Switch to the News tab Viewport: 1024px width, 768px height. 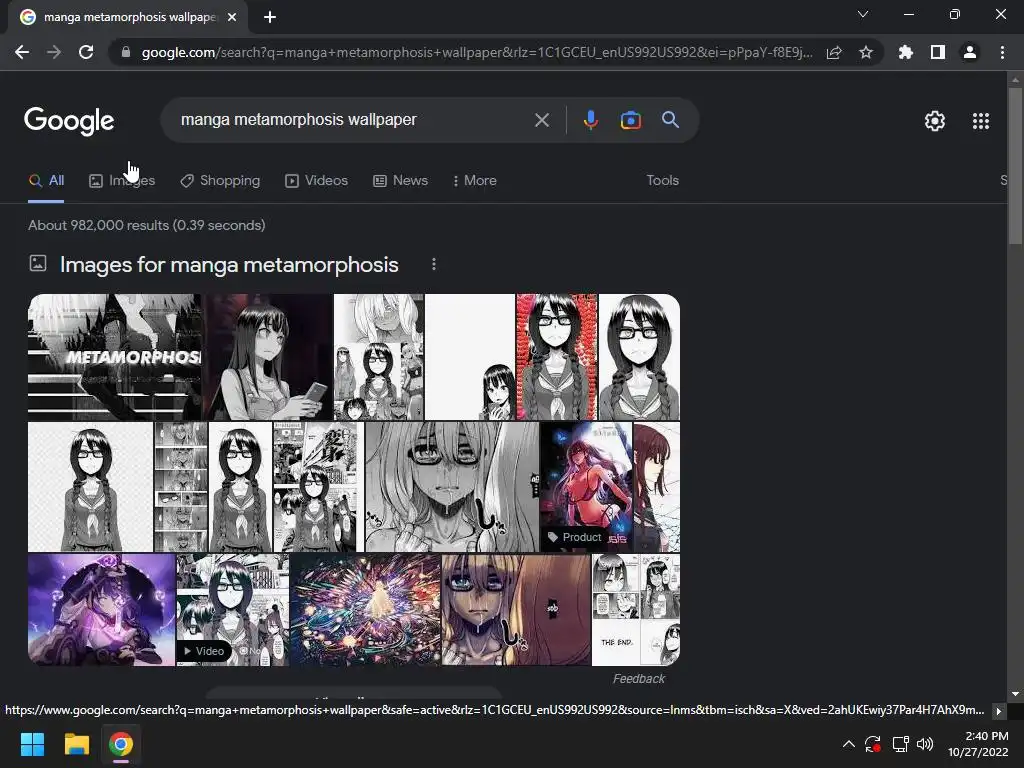[400, 180]
